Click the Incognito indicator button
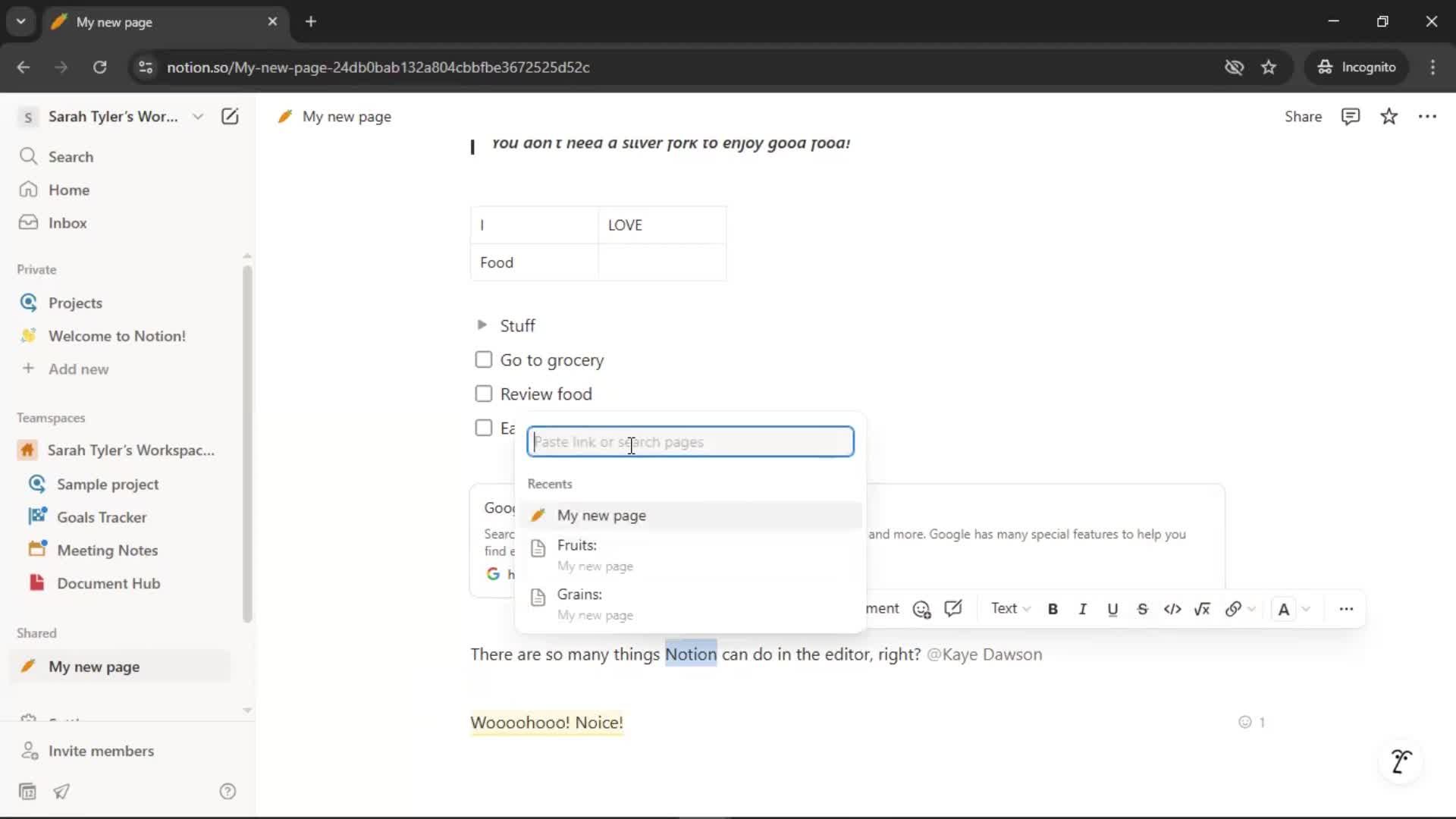 pyautogui.click(x=1357, y=67)
